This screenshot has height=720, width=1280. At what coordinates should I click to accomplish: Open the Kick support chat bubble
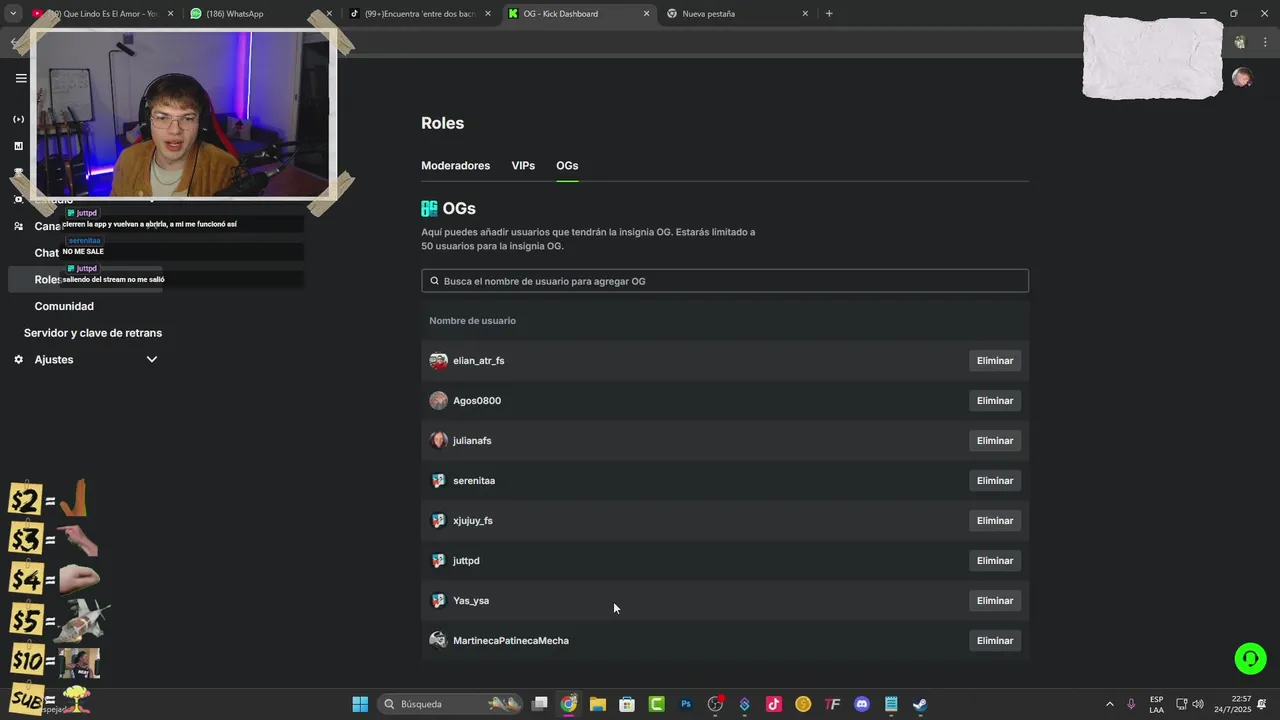(x=1250, y=658)
